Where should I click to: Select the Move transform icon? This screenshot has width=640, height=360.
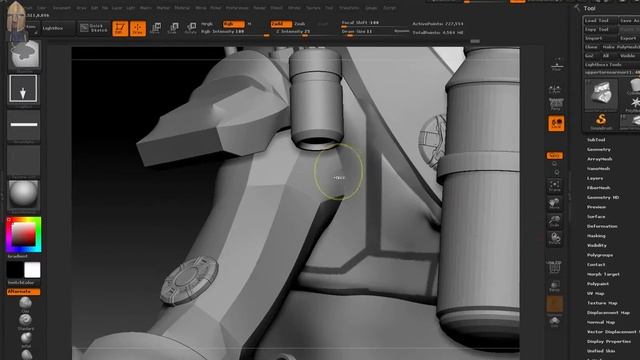[156, 28]
